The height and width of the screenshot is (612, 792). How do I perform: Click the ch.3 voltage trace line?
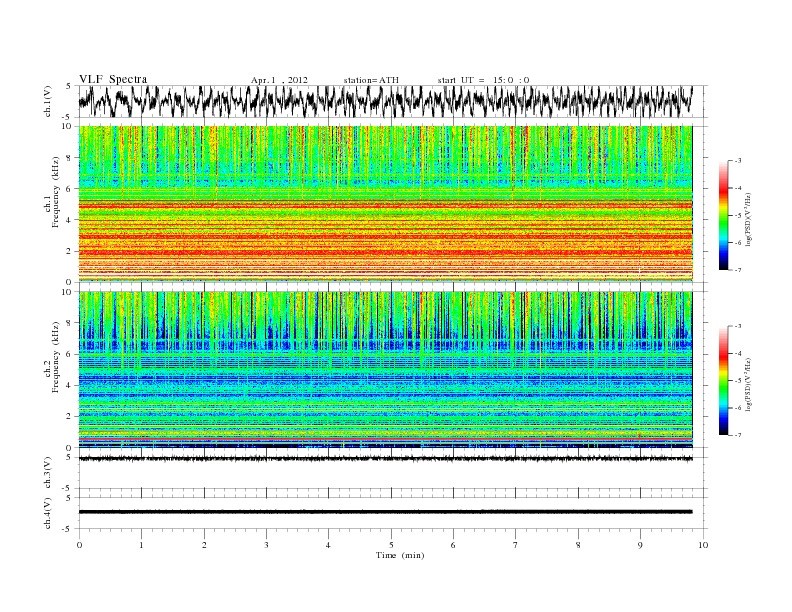[385, 458]
